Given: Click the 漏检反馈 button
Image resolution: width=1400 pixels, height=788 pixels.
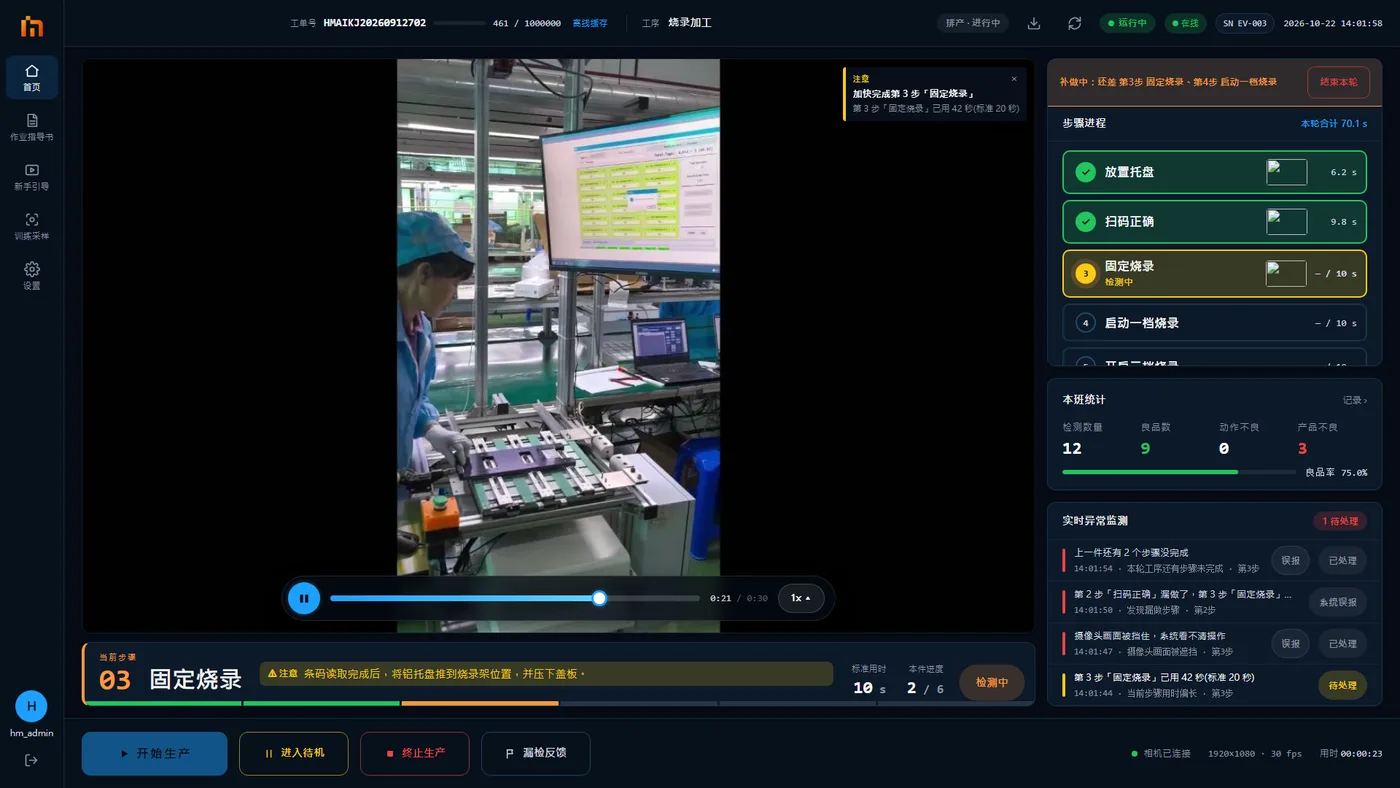Looking at the screenshot, I should 535,753.
